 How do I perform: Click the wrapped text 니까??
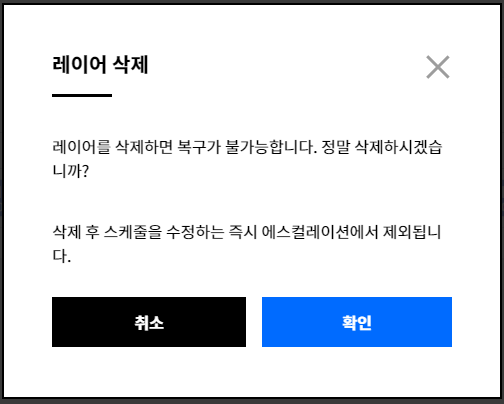tap(71, 171)
